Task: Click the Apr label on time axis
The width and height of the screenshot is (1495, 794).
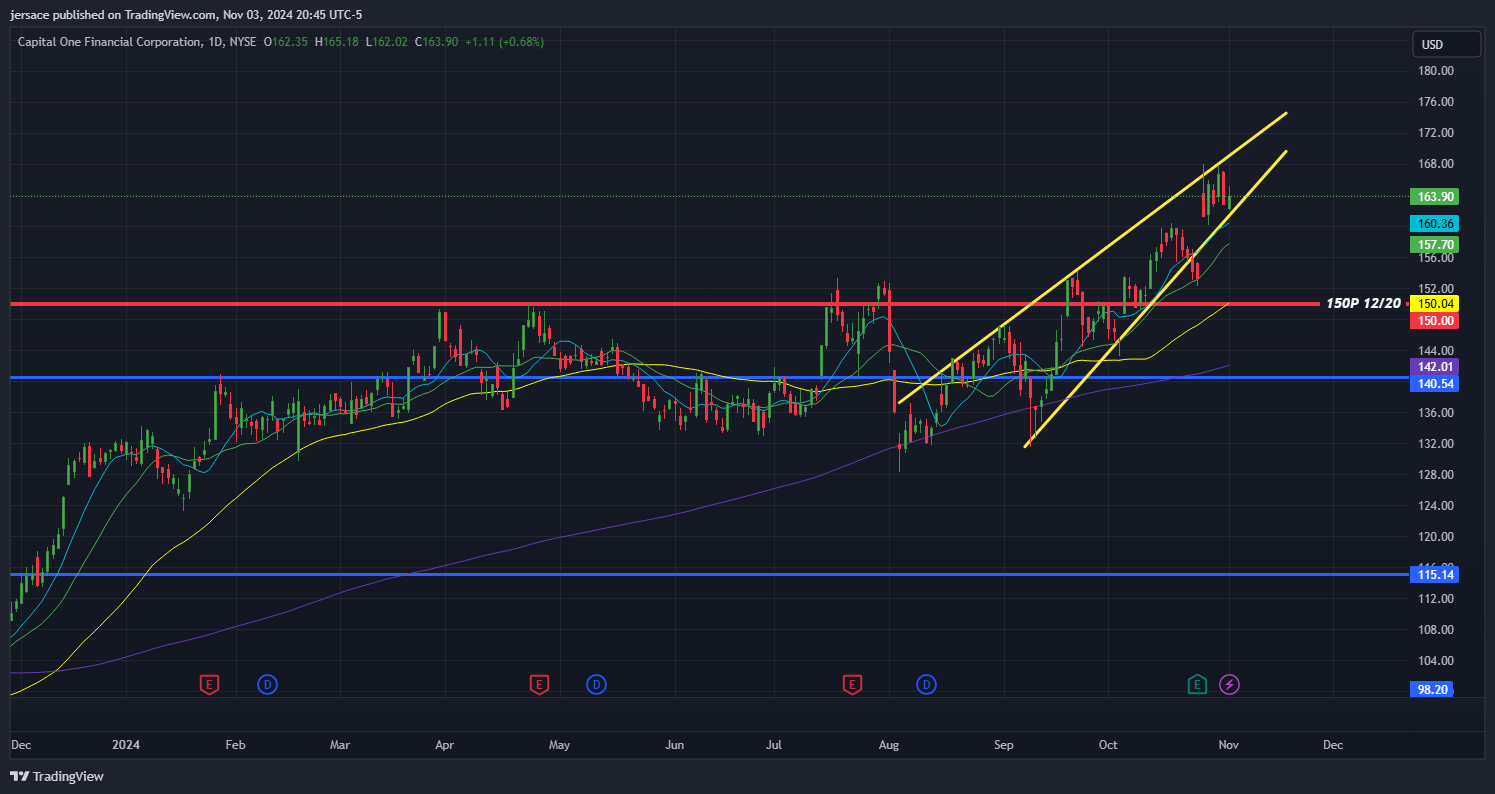Action: 445,745
